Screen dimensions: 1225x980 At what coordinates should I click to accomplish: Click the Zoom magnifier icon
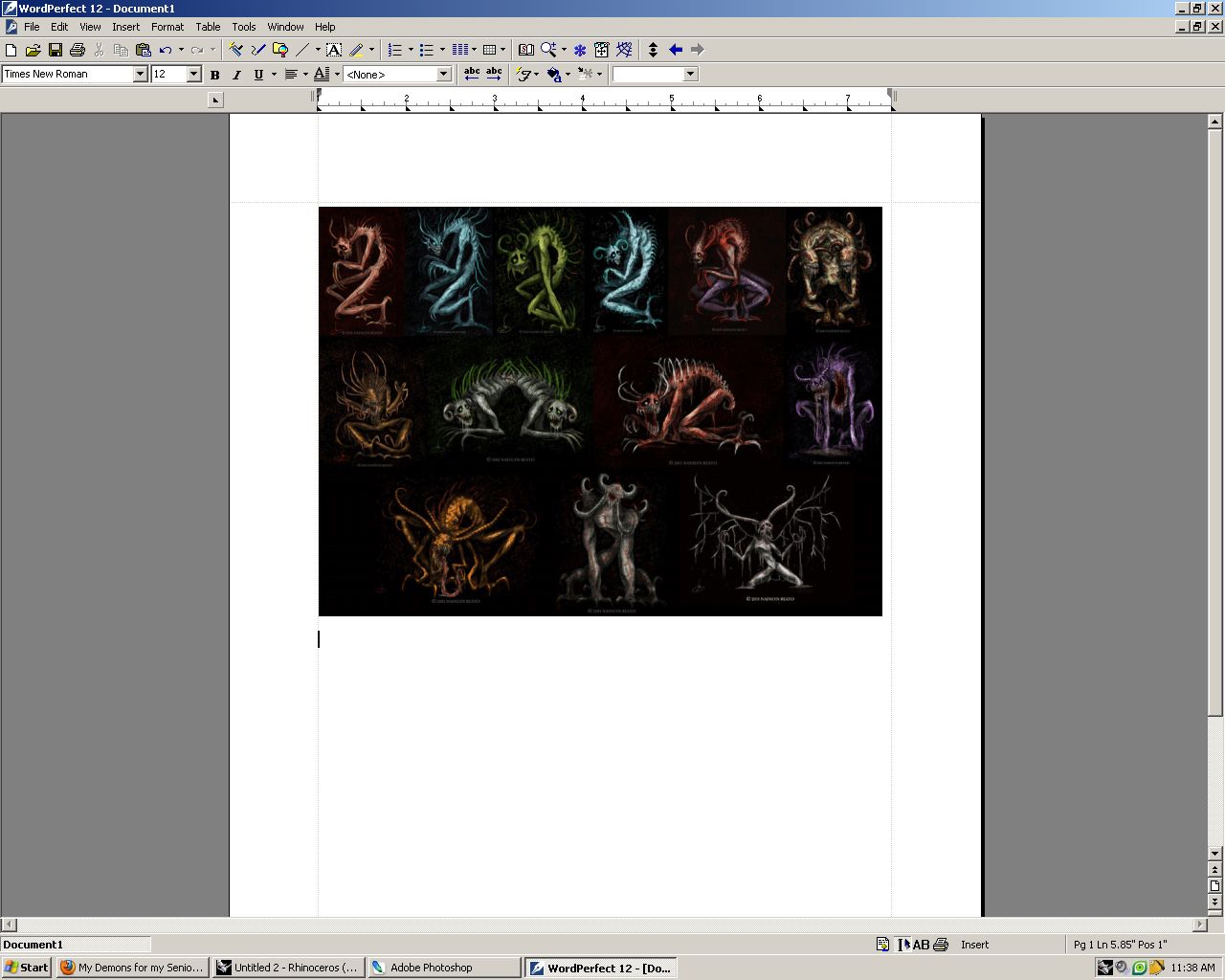pyautogui.click(x=548, y=50)
